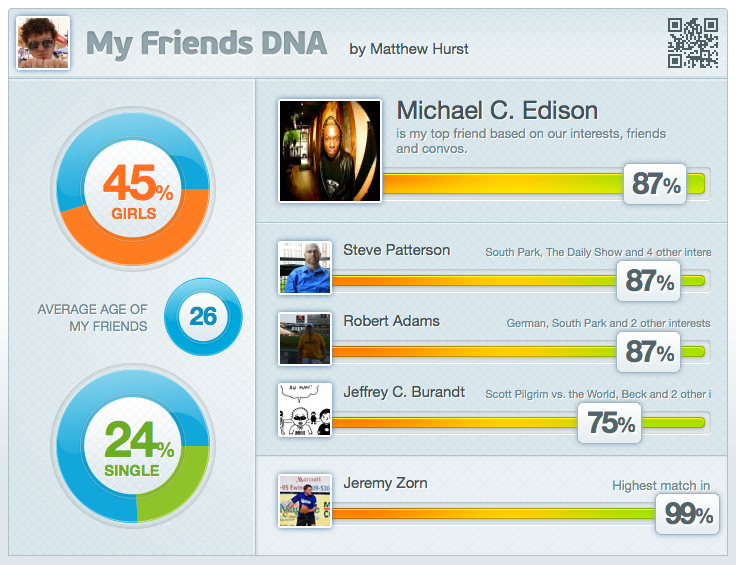Image resolution: width=736 pixels, height=565 pixels.
Task: Select Steve Patterson's profile thumbnail
Action: 305,267
